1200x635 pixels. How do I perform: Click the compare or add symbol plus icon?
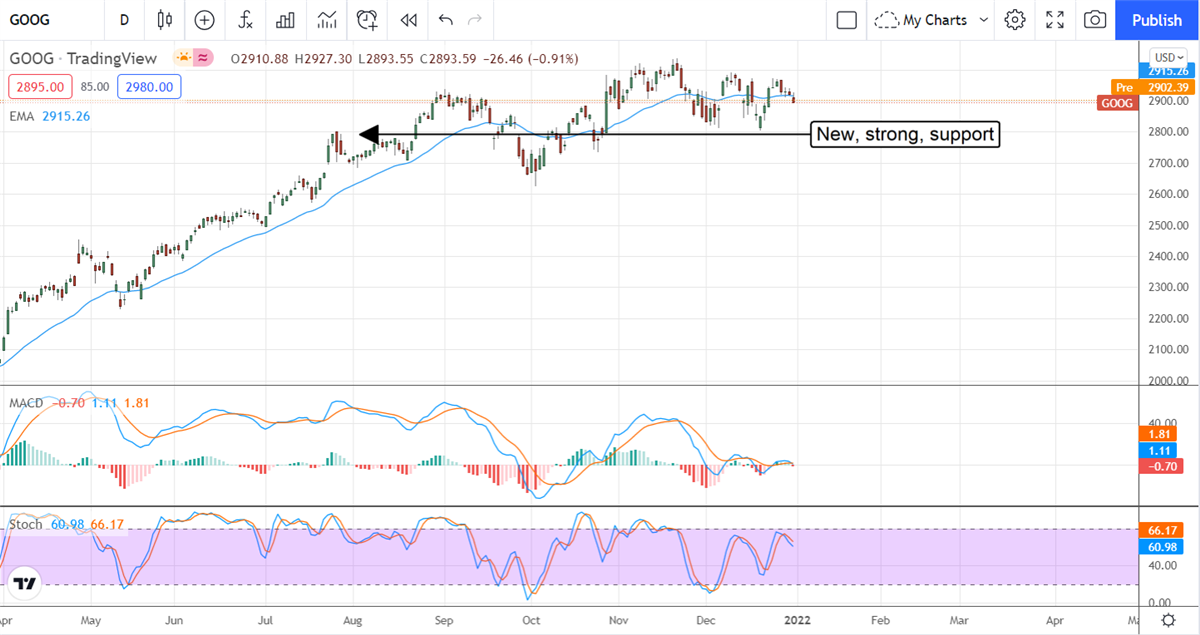pos(205,19)
